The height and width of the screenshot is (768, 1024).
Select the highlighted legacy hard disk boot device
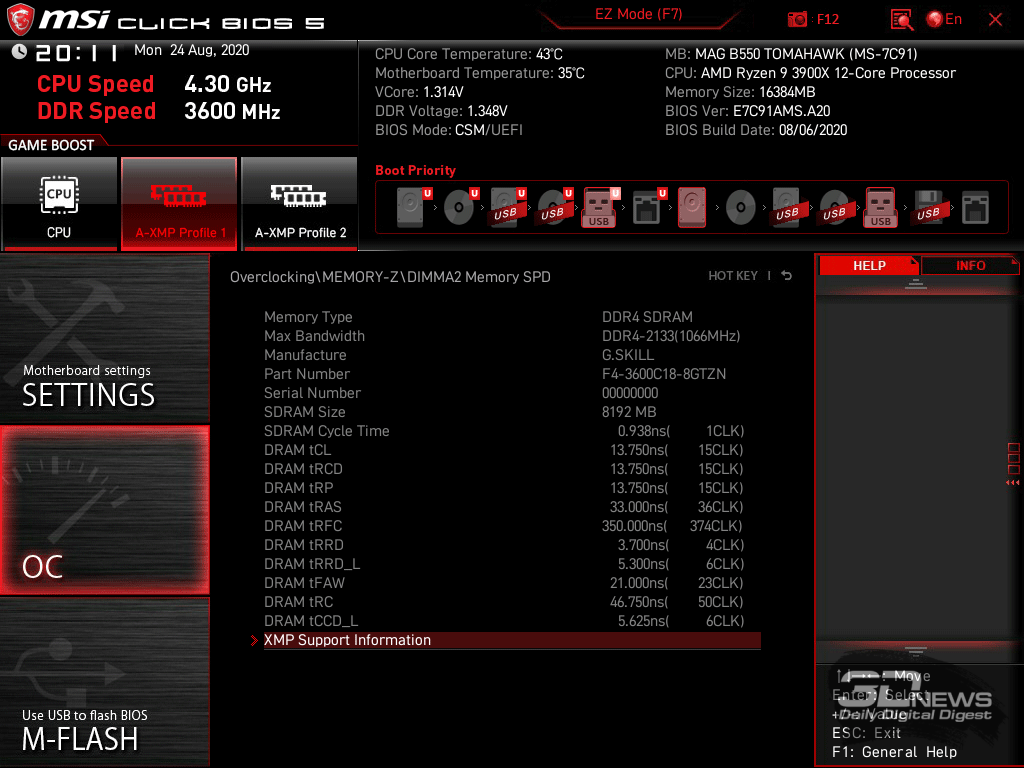tap(692, 207)
